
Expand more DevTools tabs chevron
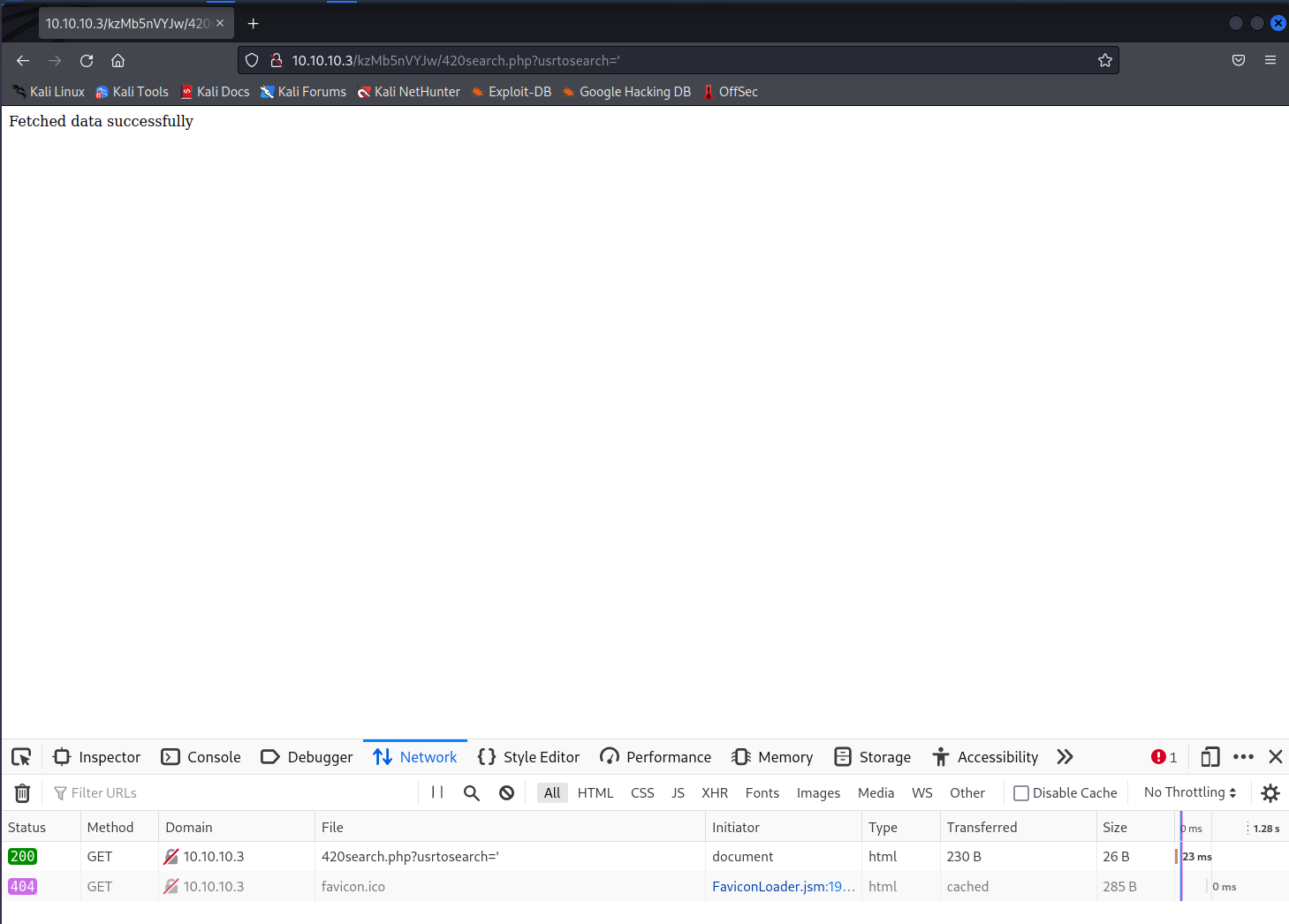click(1065, 757)
